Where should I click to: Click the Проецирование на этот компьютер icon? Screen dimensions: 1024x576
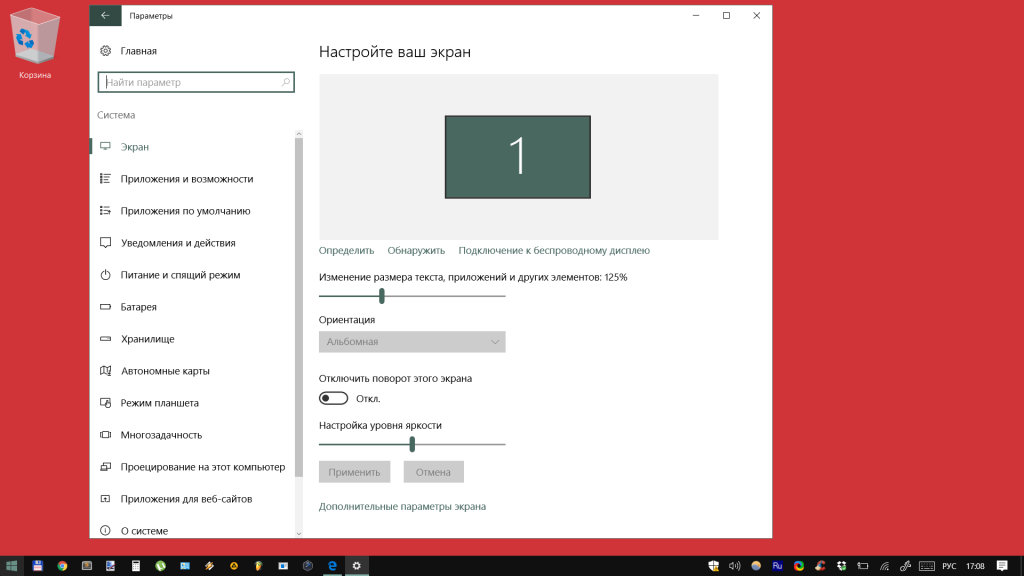(105, 467)
